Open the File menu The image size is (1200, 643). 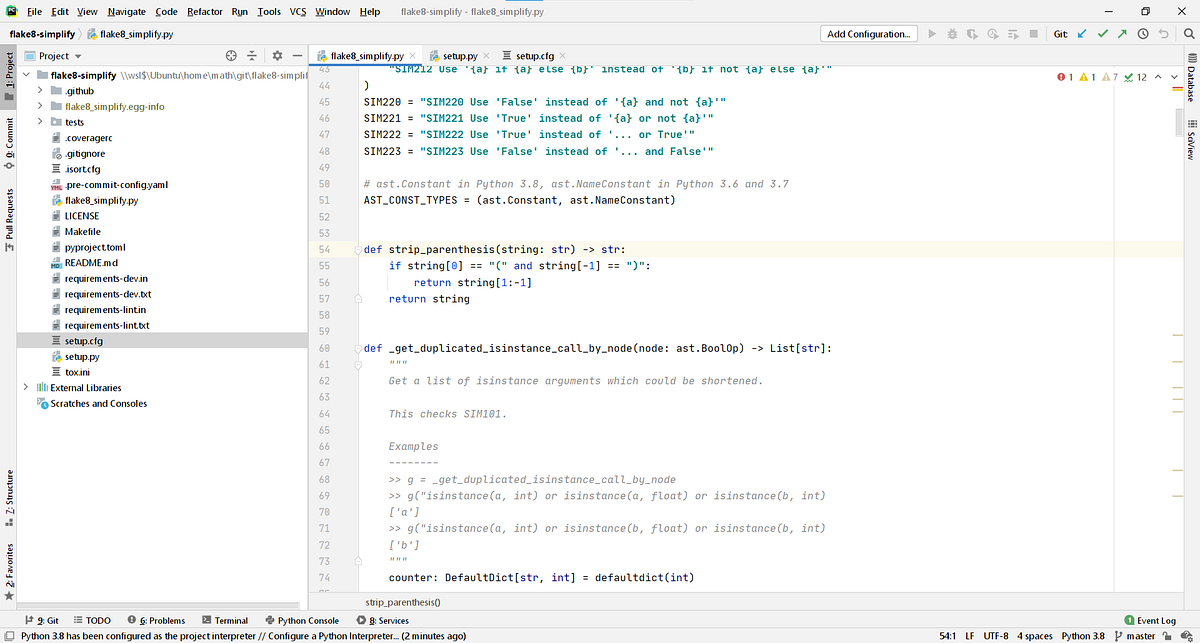[x=34, y=11]
